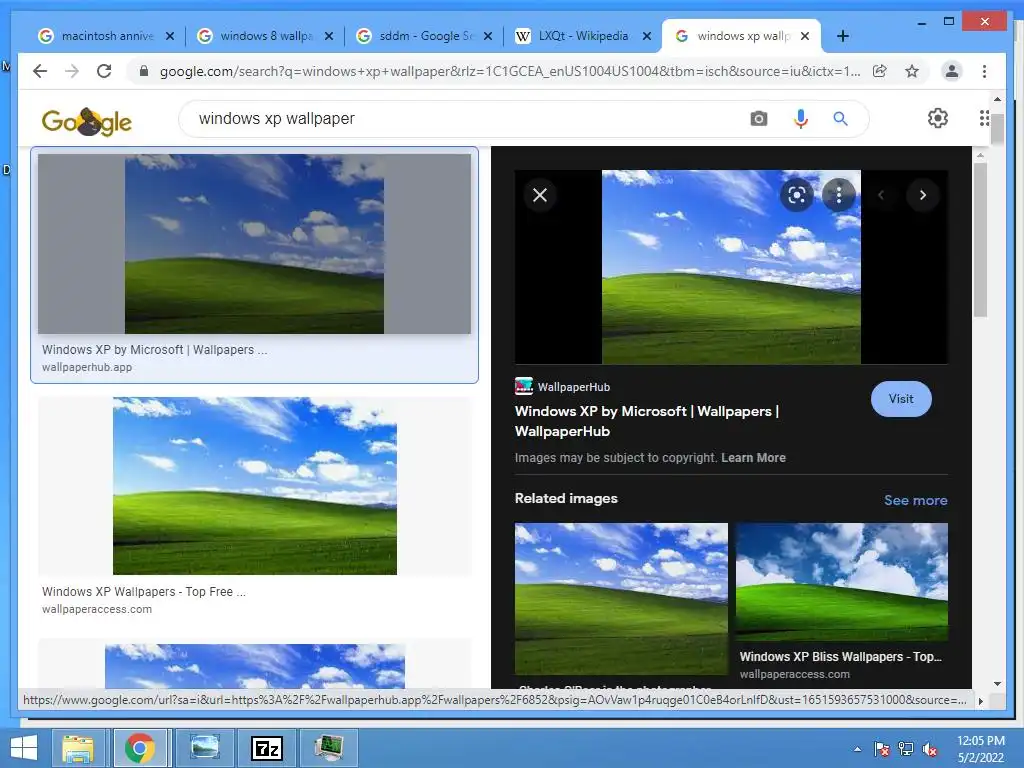This screenshot has height=768, width=1024.
Task: Bookmark this page with the star
Action: (912, 71)
